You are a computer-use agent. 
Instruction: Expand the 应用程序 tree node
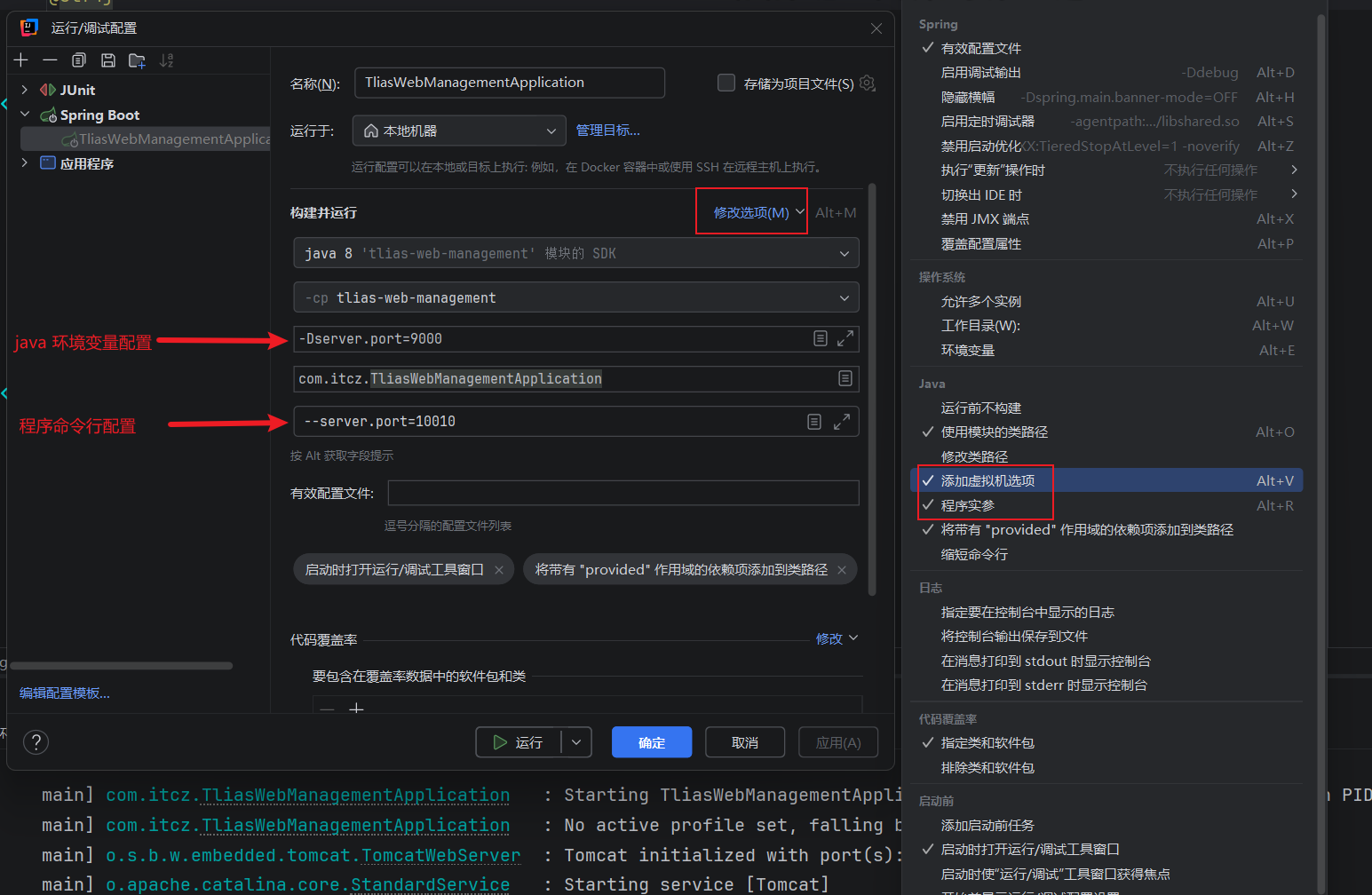click(25, 162)
